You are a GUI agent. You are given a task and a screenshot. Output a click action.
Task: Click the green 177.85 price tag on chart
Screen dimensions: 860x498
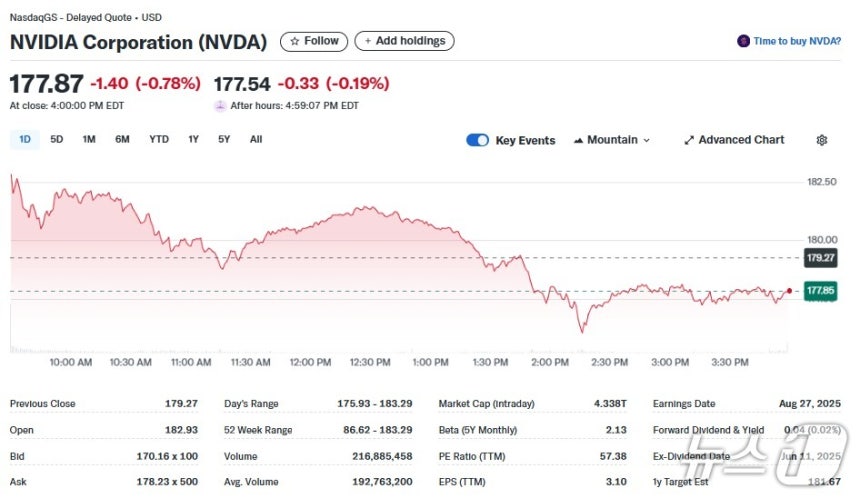821,291
